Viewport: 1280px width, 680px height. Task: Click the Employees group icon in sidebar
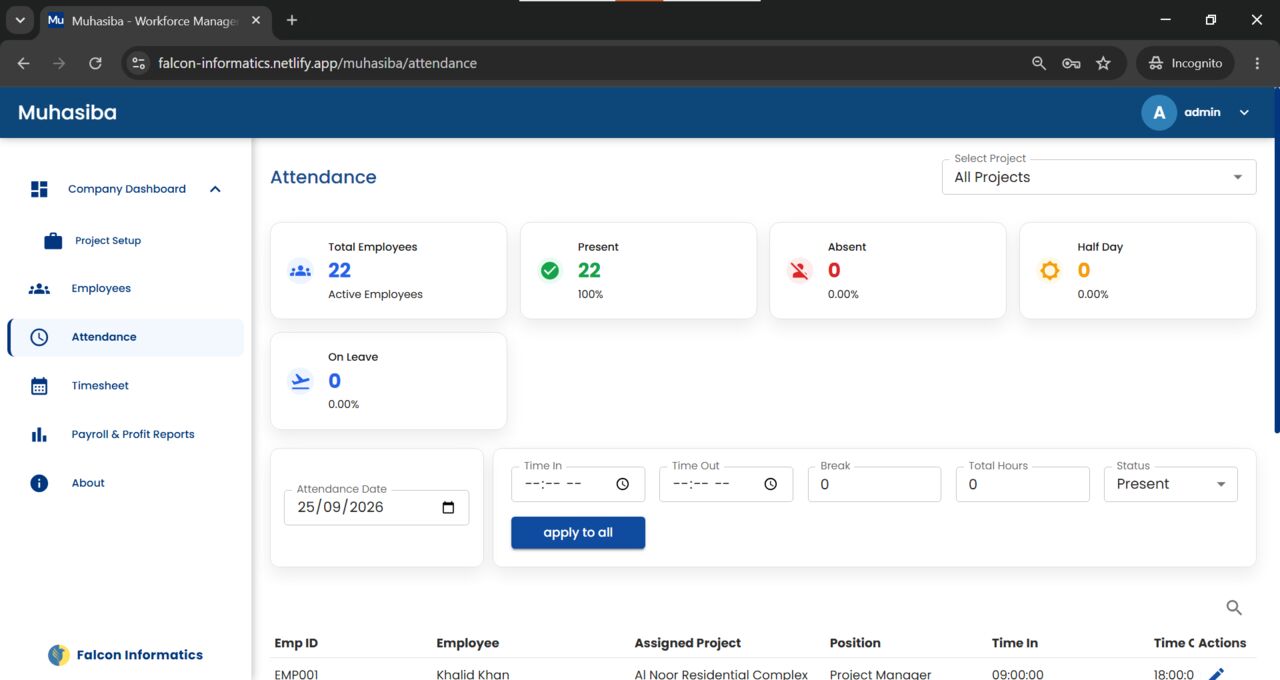click(39, 289)
